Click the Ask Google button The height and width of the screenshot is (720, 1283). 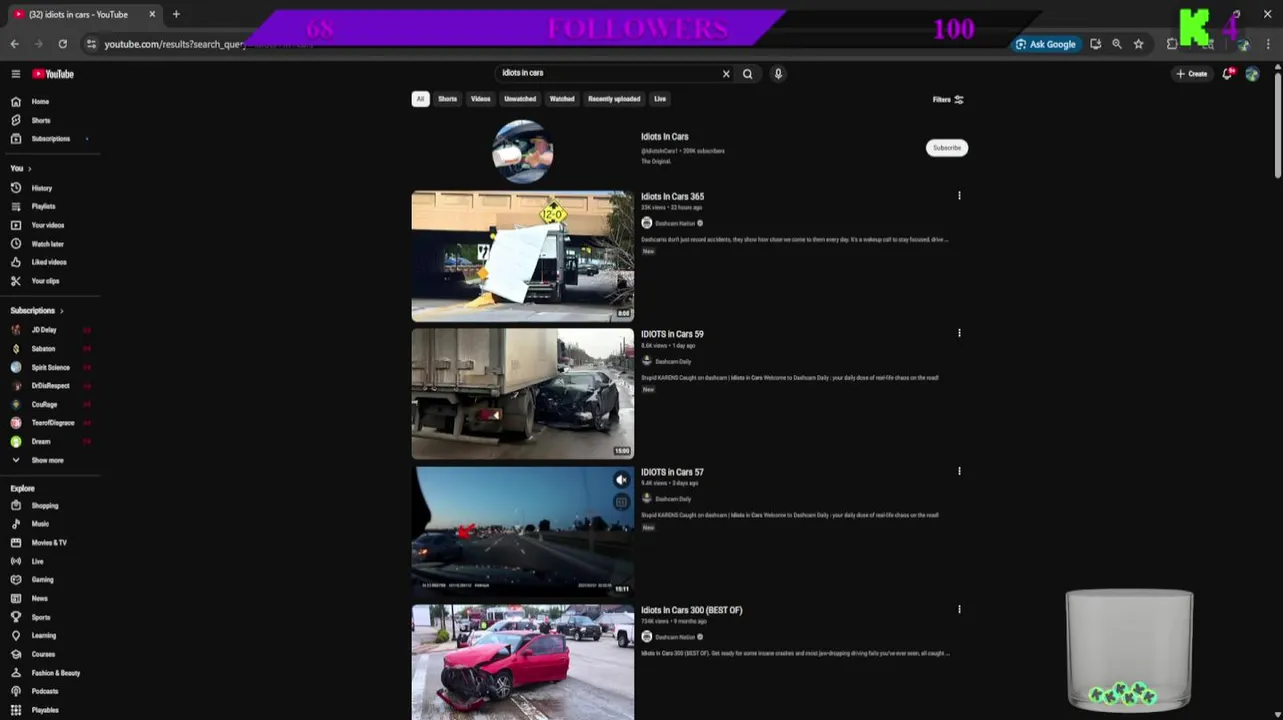[1046, 44]
